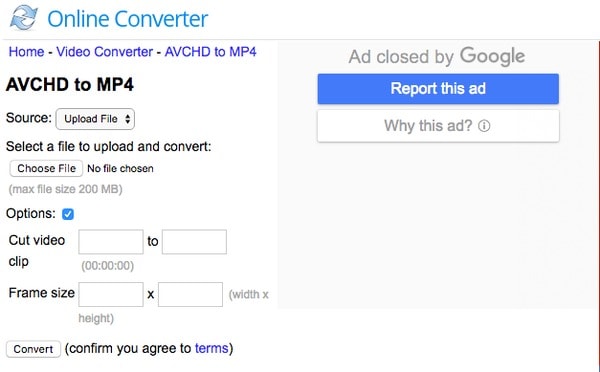This screenshot has width=600, height=372.
Task: Click the No file chosen label
Action: click(x=120, y=168)
